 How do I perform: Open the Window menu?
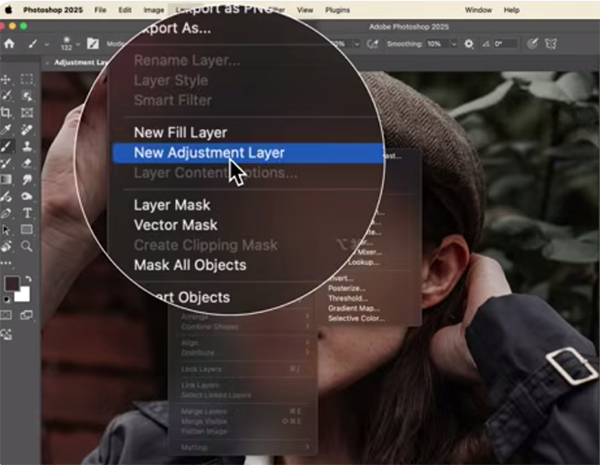click(x=478, y=10)
